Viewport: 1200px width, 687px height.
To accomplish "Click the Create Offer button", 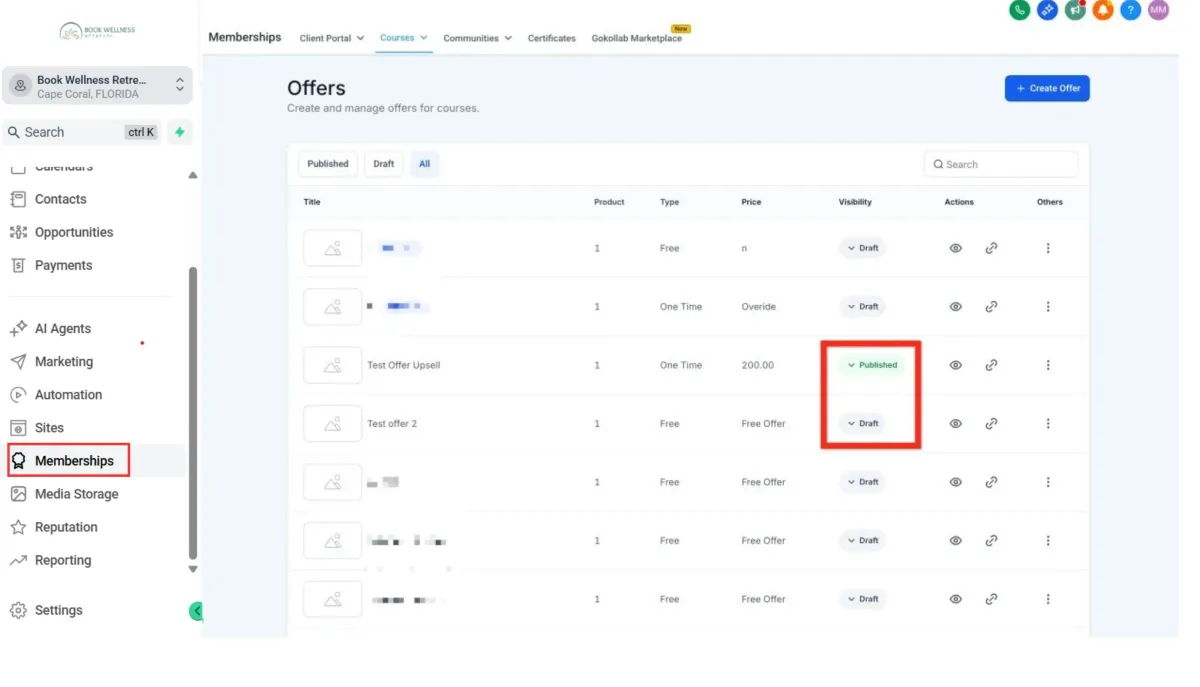I will 1047,88.
